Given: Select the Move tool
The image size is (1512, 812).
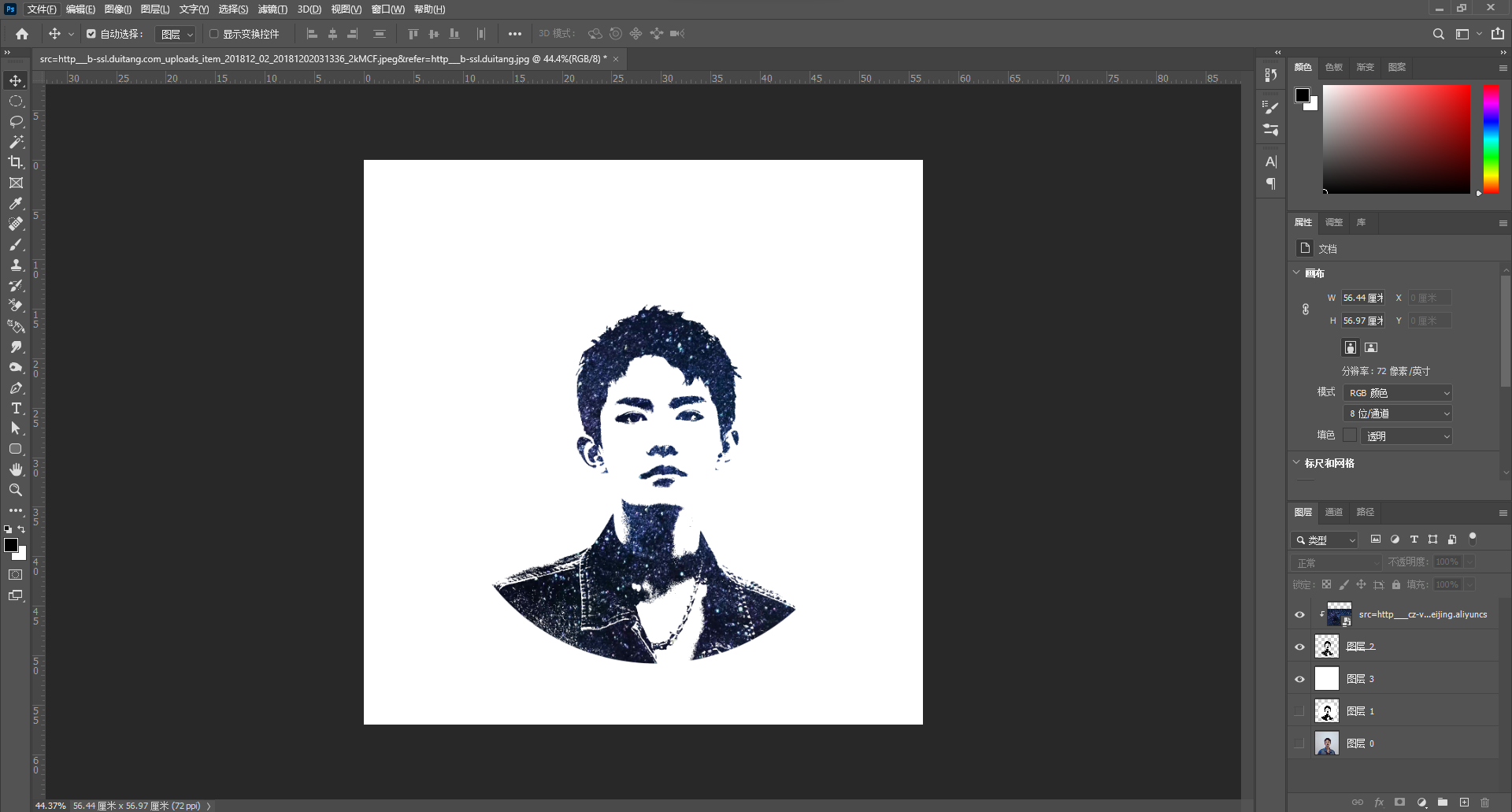Looking at the screenshot, I should tap(16, 81).
